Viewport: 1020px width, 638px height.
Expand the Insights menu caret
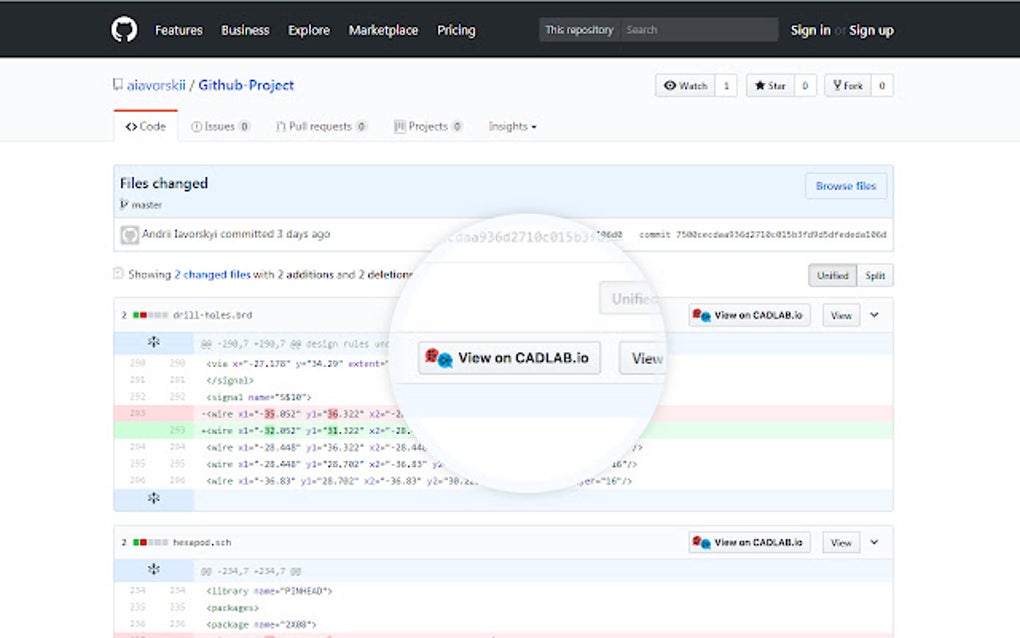point(535,126)
